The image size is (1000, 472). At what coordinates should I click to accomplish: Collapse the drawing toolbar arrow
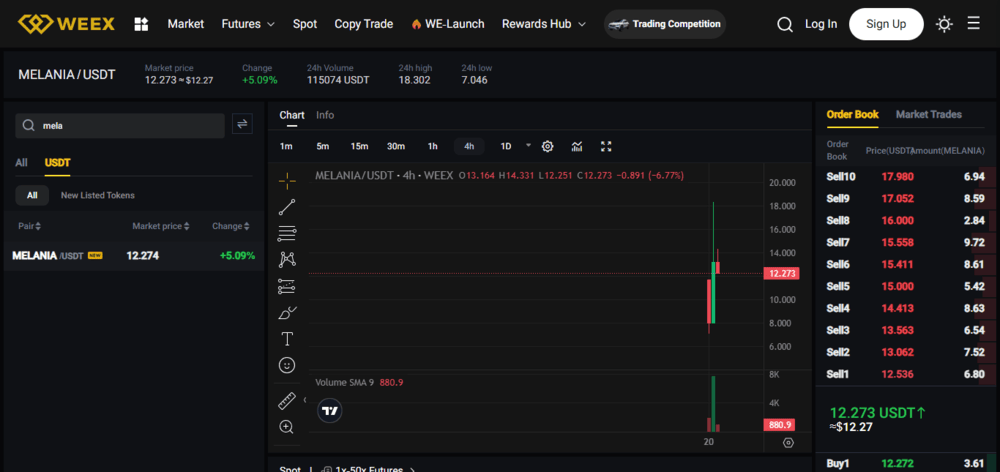click(x=304, y=400)
